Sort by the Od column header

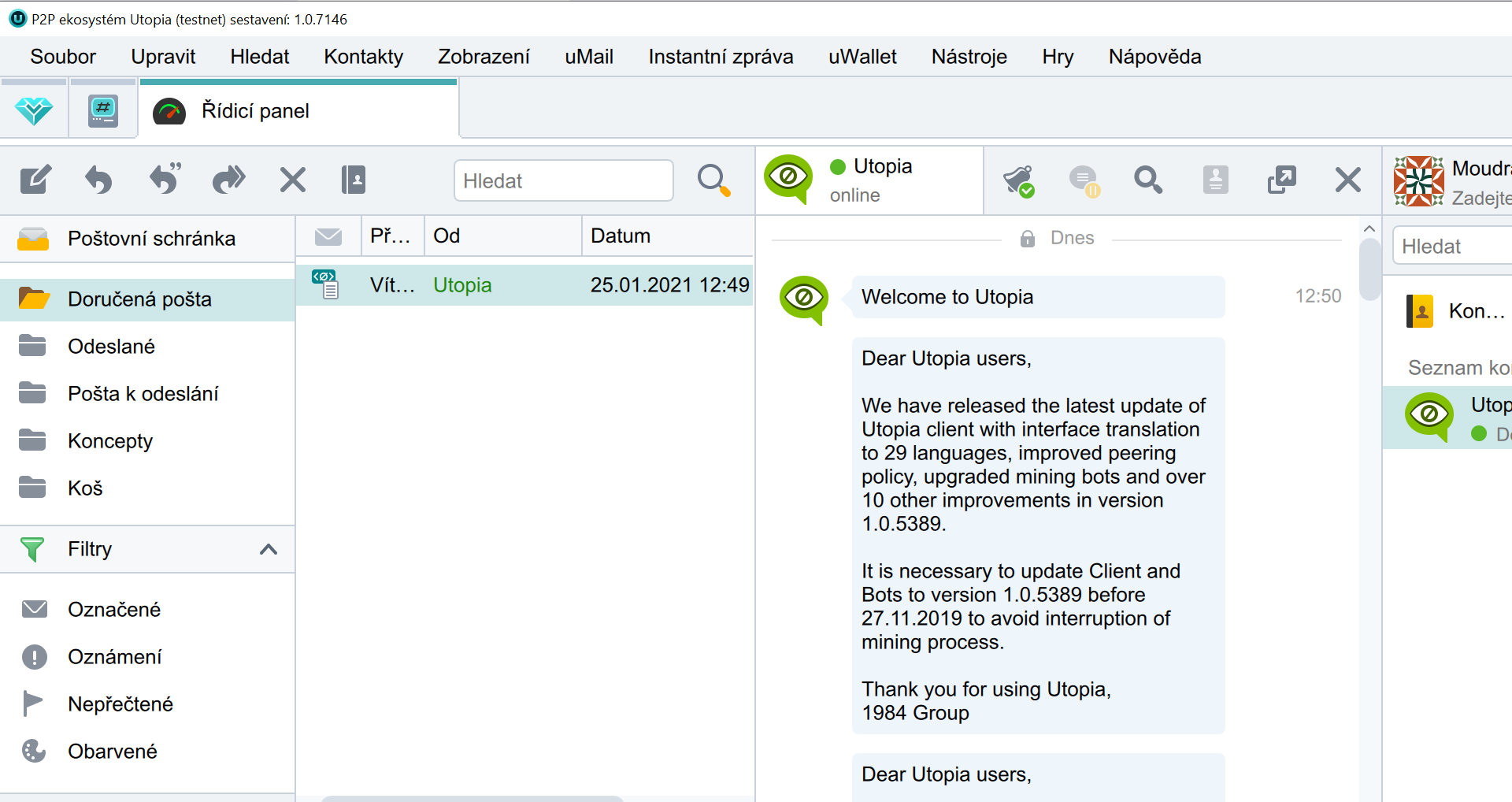pyautogui.click(x=503, y=236)
